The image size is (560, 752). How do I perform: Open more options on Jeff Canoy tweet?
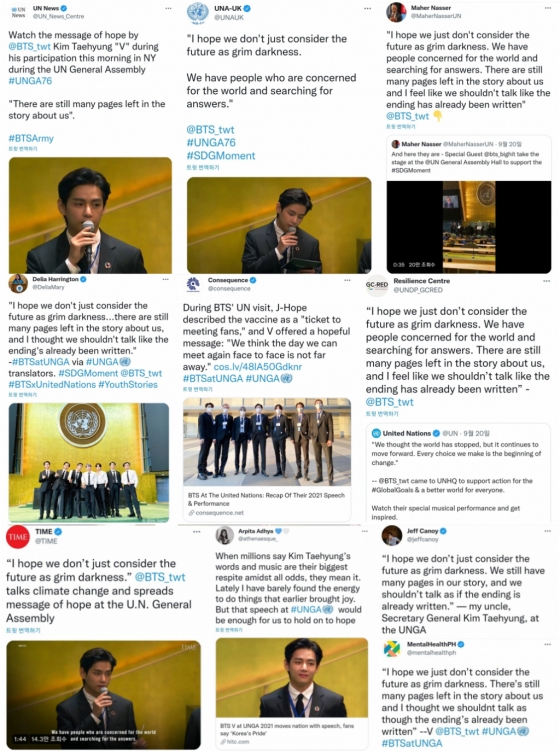point(547,531)
